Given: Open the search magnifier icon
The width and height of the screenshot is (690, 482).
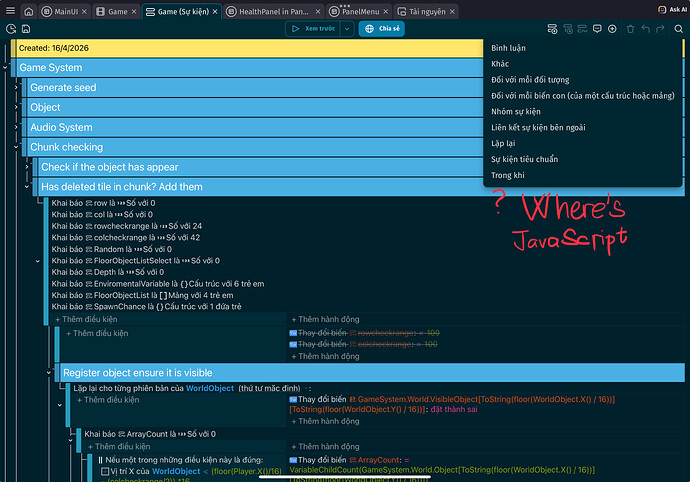Looking at the screenshot, I should 679,29.
